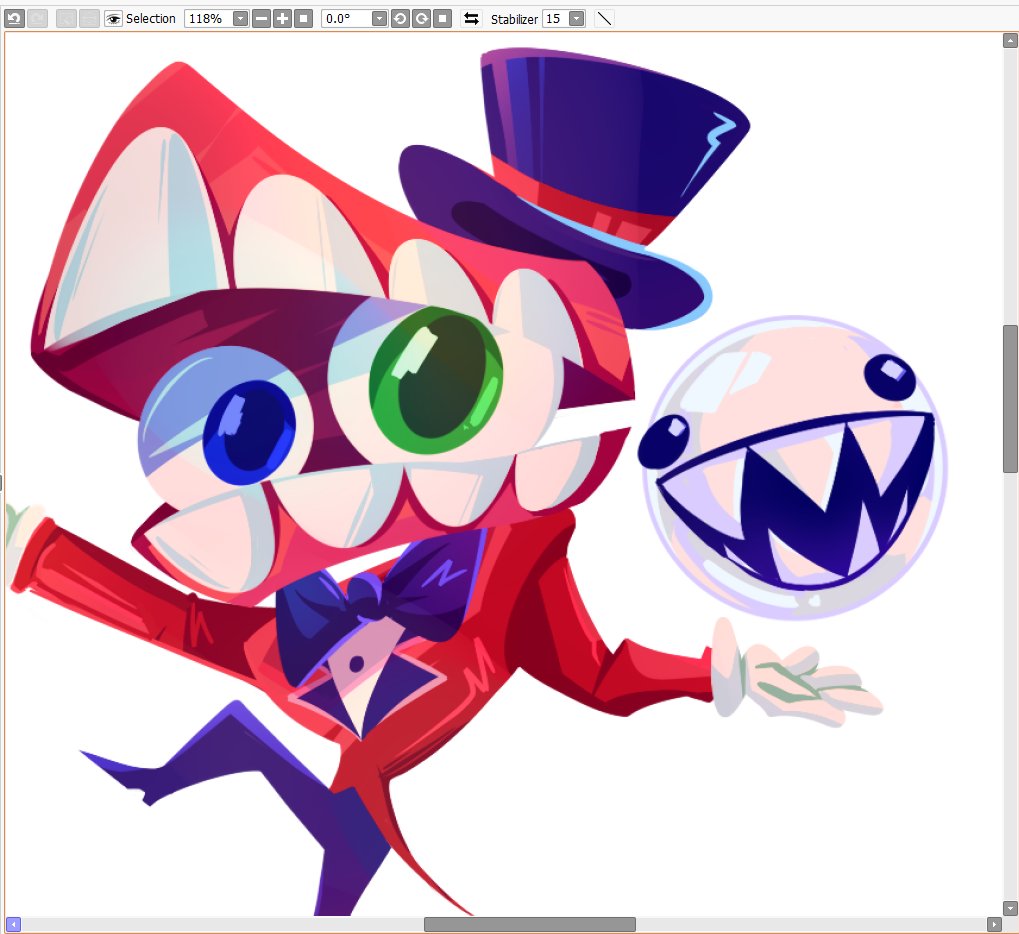Click the disabled deselect button
This screenshot has height=934, width=1019.
pyautogui.click(x=66, y=18)
